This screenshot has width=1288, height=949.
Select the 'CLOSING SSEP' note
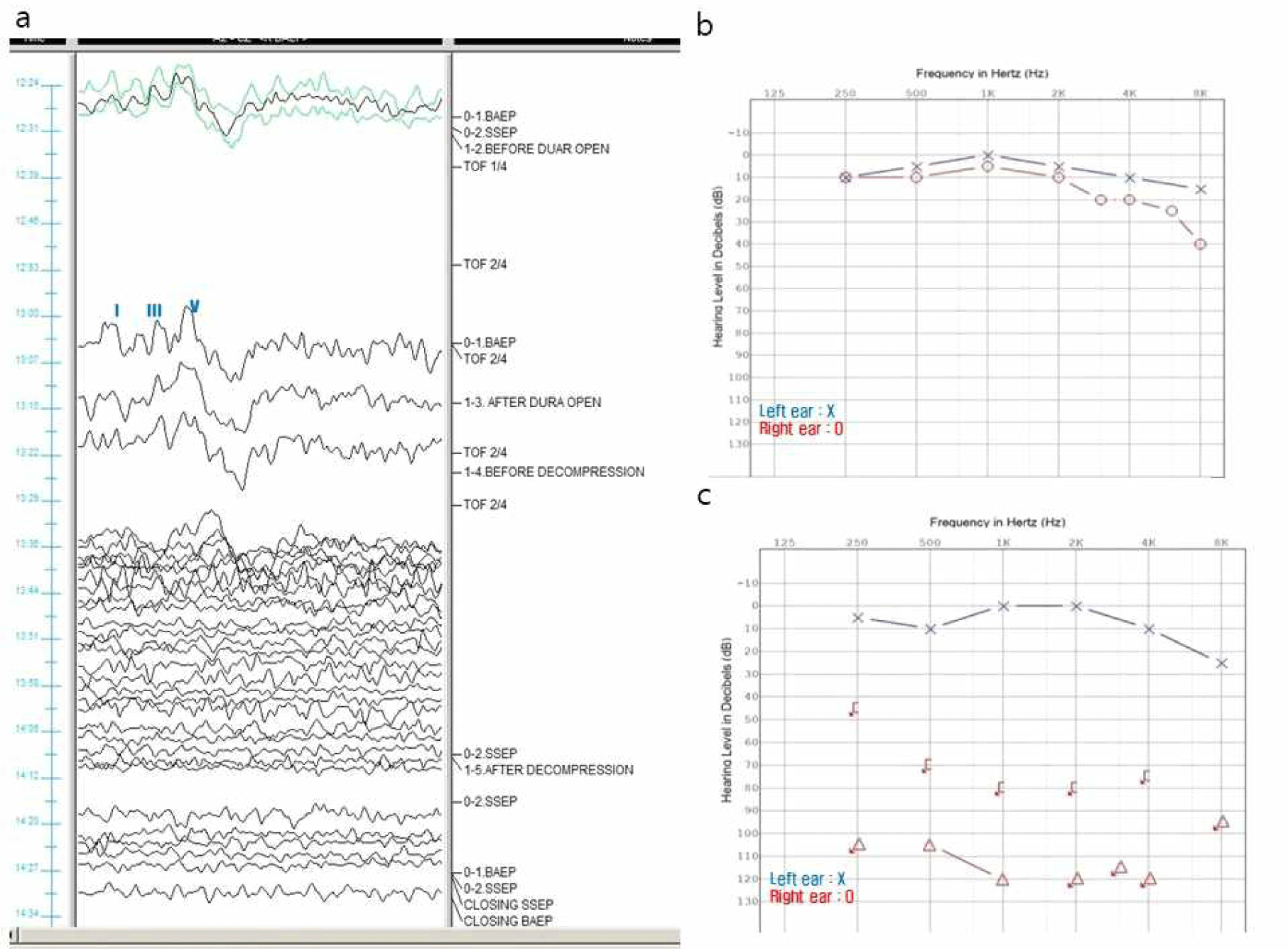point(509,905)
